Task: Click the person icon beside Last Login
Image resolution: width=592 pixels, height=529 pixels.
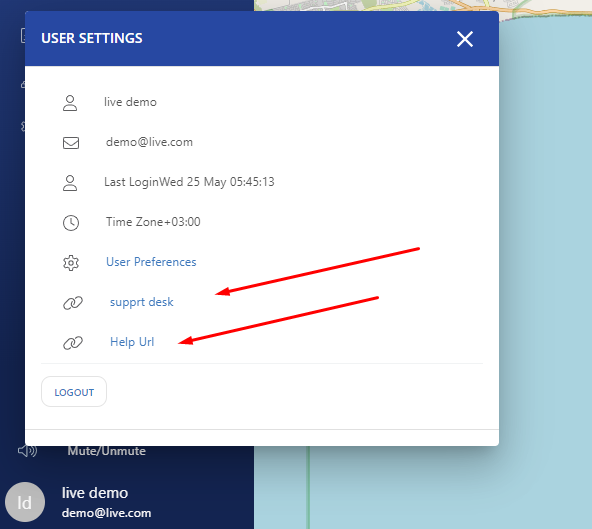Action: [70, 183]
